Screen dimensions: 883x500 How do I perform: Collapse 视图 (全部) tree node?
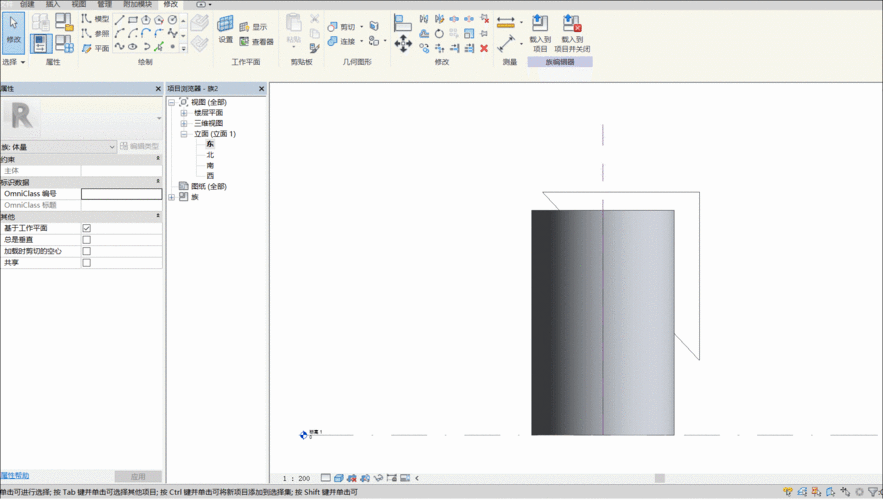tap(172, 102)
